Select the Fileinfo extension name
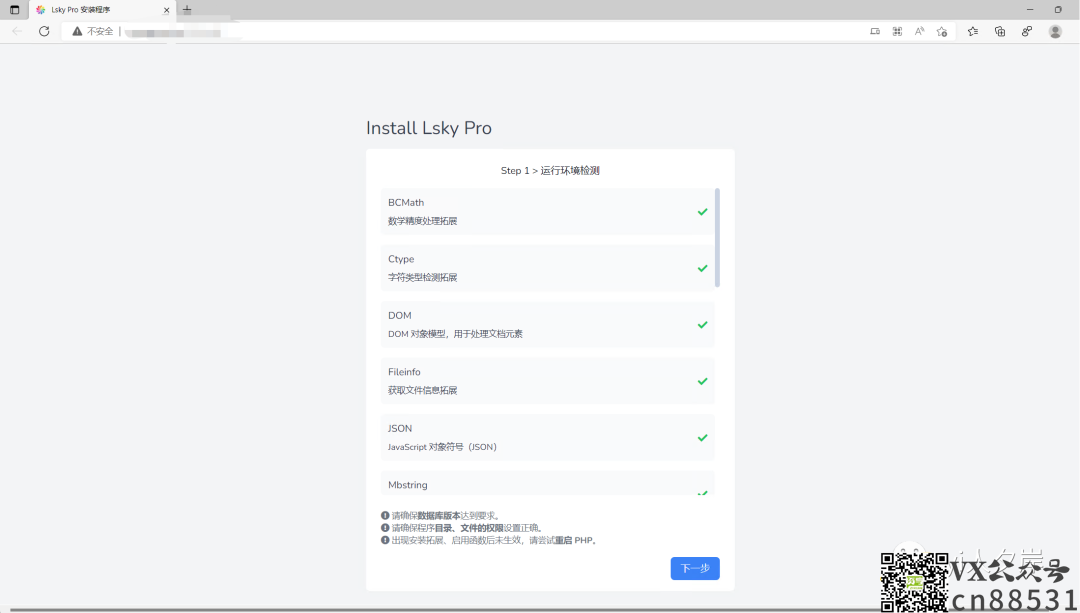 pyautogui.click(x=404, y=372)
